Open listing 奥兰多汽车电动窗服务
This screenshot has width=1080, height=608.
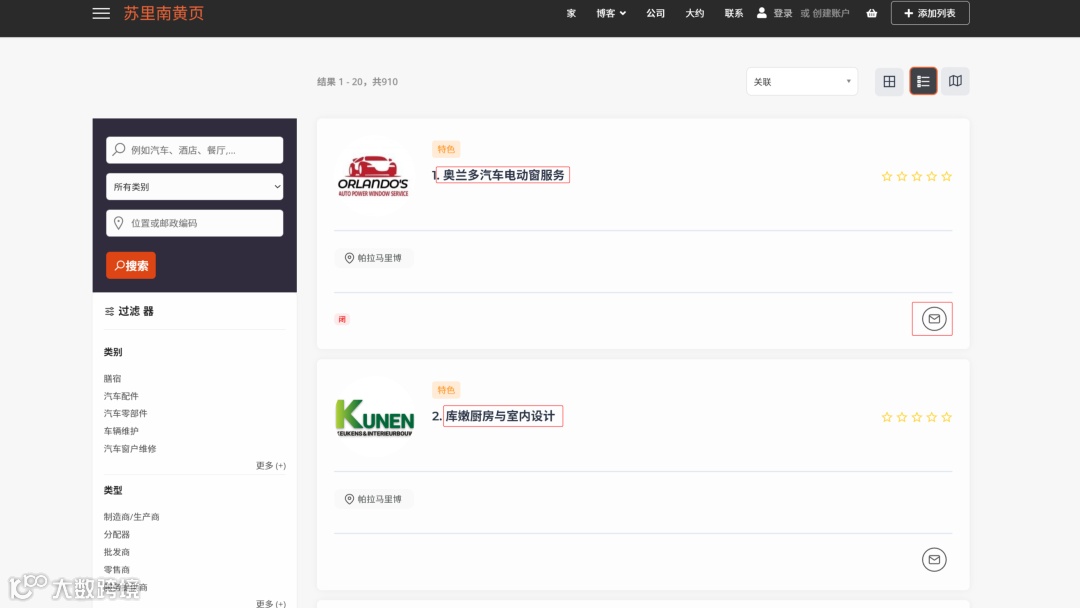[503, 175]
